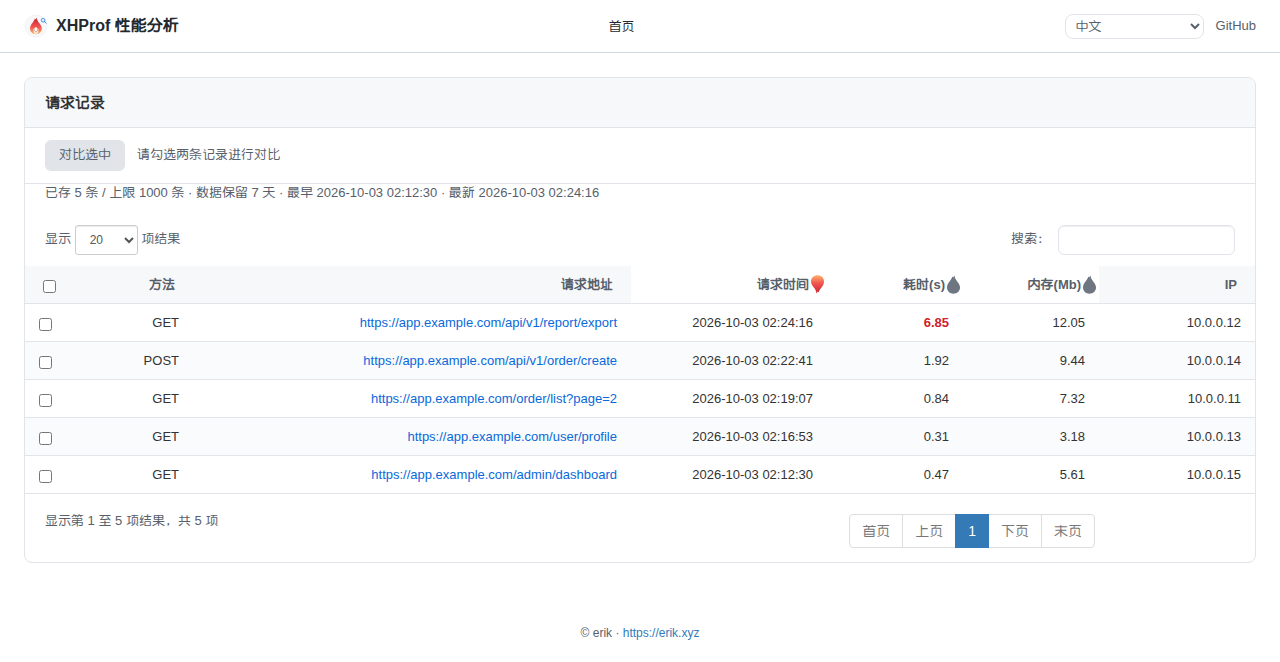Sort by the 请求地址 column header
The image size is (1280, 662).
click(x=587, y=285)
